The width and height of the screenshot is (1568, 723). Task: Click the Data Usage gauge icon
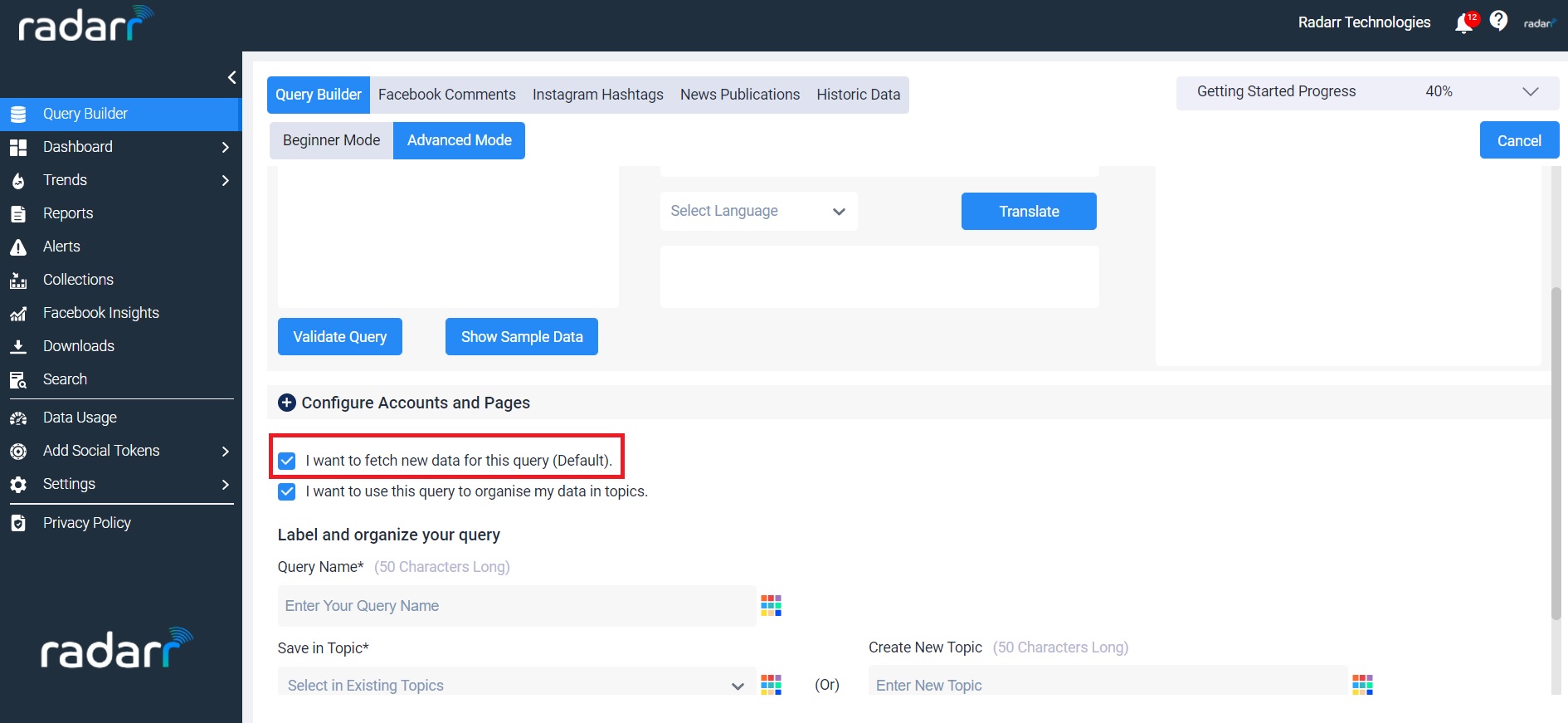[x=18, y=418]
